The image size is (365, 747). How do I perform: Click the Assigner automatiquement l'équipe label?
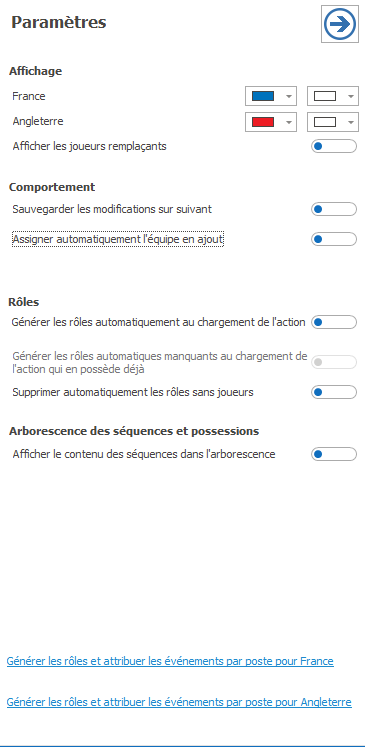click(x=118, y=240)
